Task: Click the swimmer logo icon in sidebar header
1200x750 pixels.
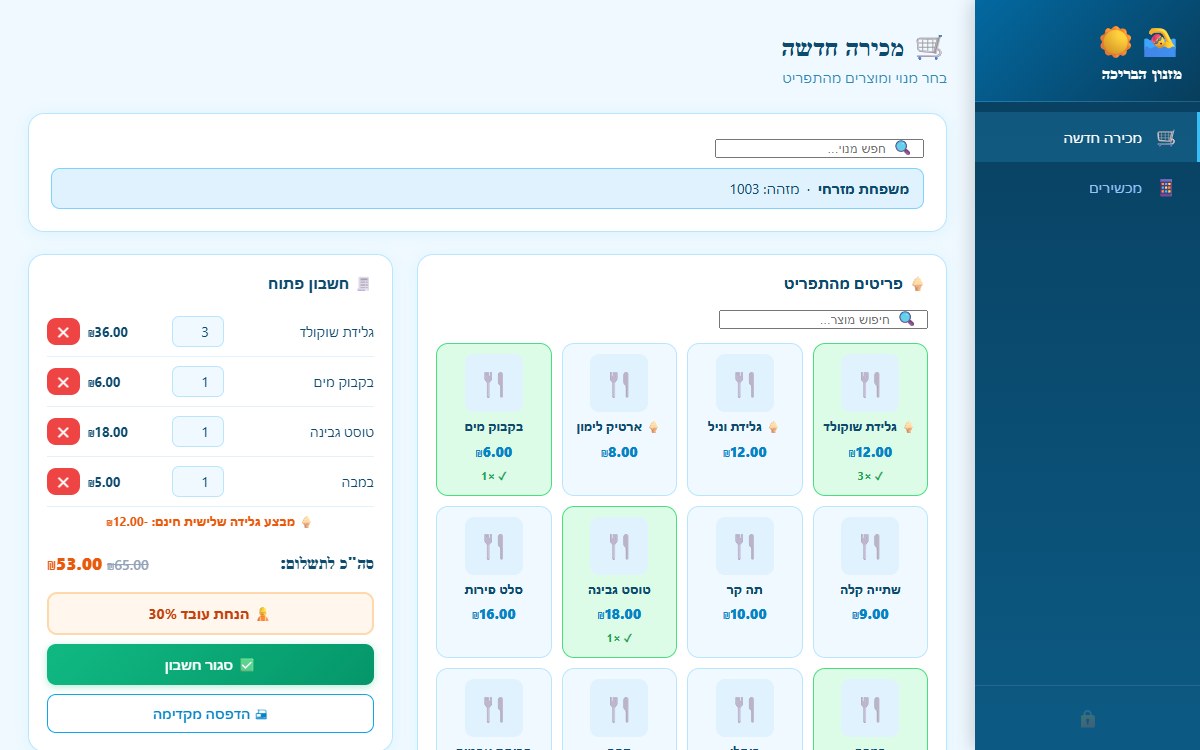Action: click(x=1160, y=42)
